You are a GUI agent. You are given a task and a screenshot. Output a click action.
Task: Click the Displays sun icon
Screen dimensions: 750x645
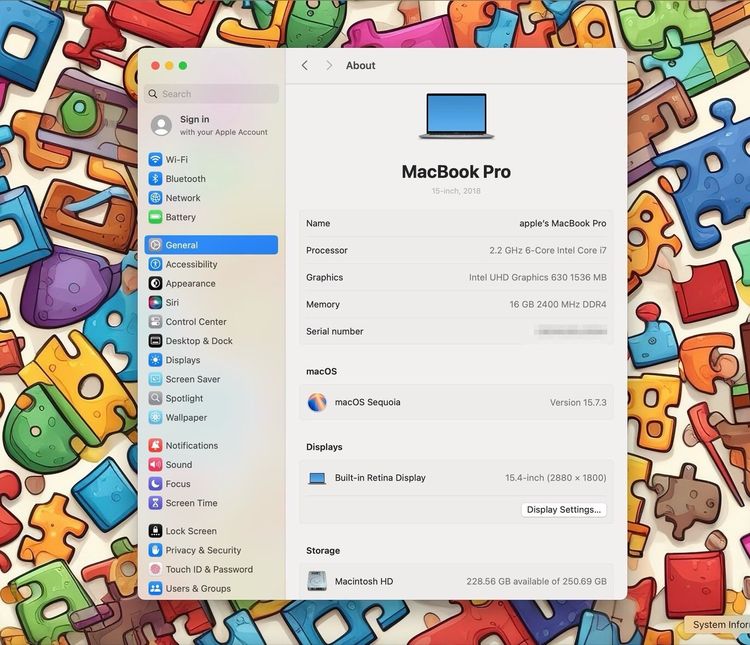tap(155, 360)
